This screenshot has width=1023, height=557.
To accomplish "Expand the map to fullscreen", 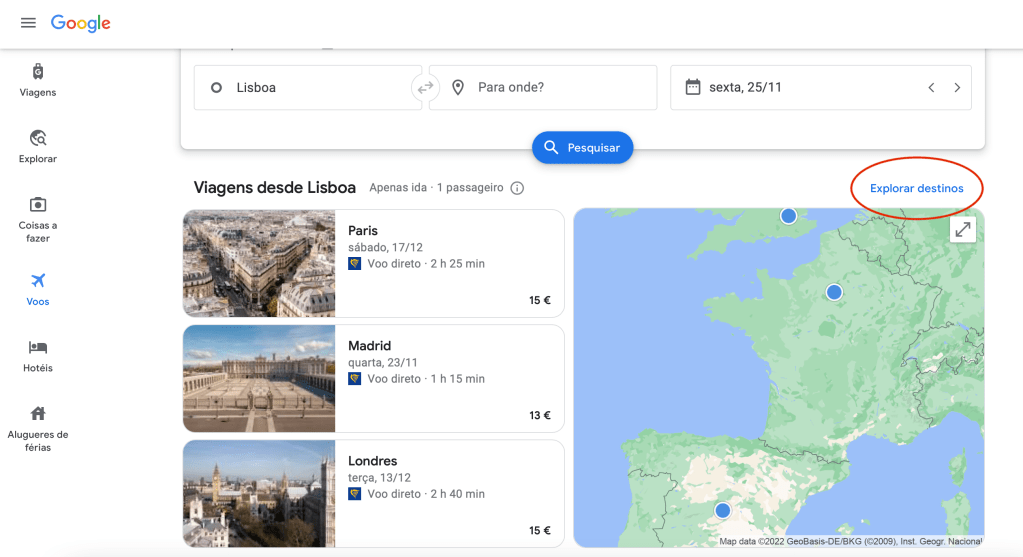I will tap(962, 230).
